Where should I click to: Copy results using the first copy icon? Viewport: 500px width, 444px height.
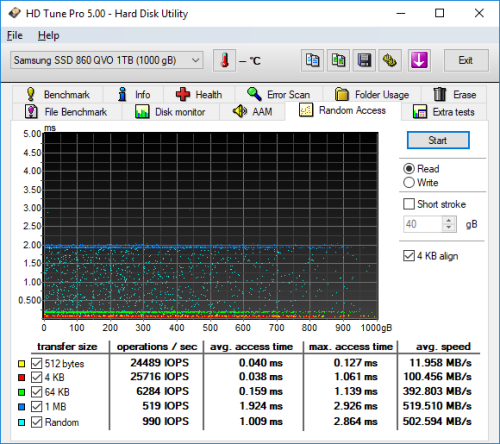[x=312, y=60]
